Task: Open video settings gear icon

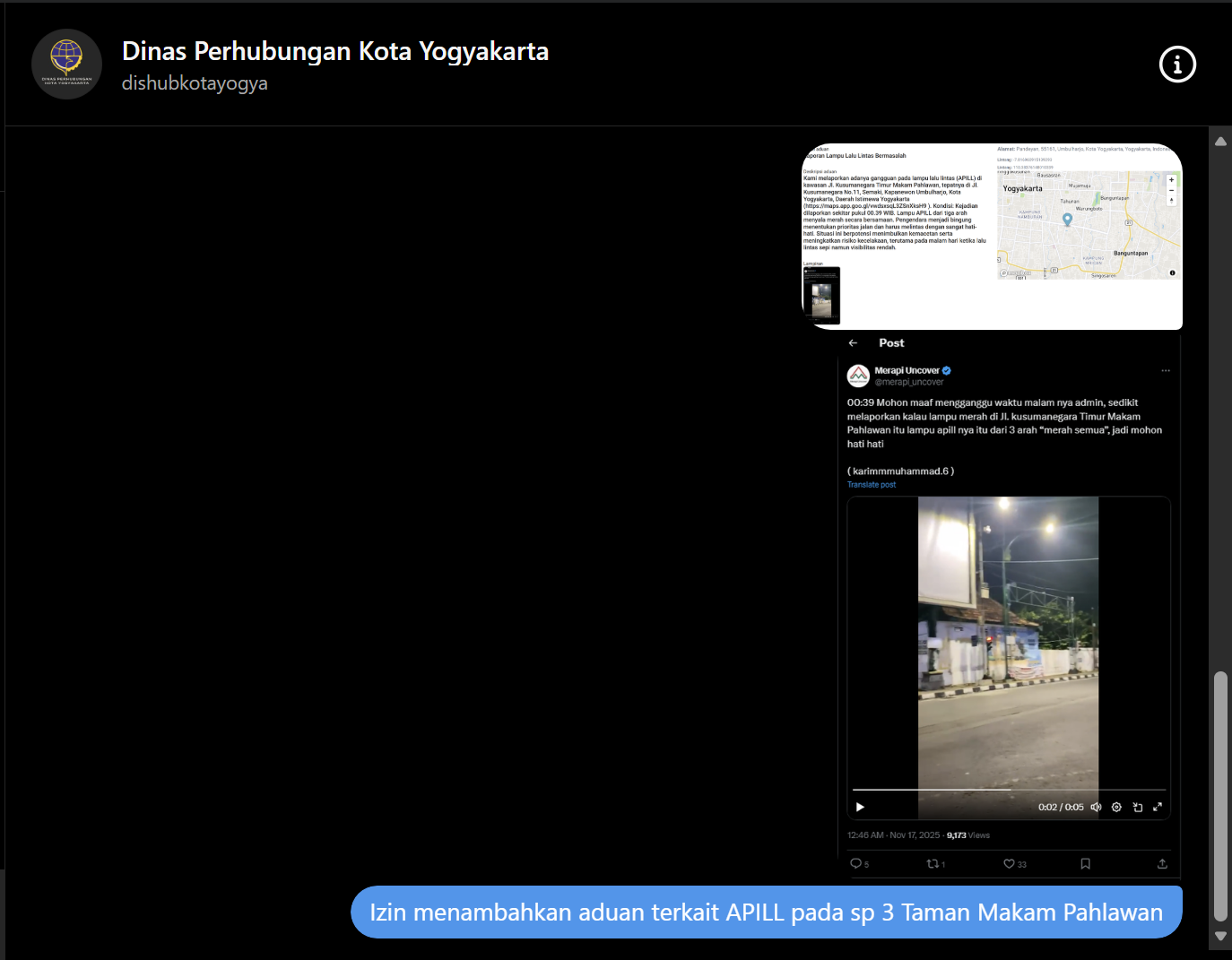Action: pyautogui.click(x=1116, y=807)
